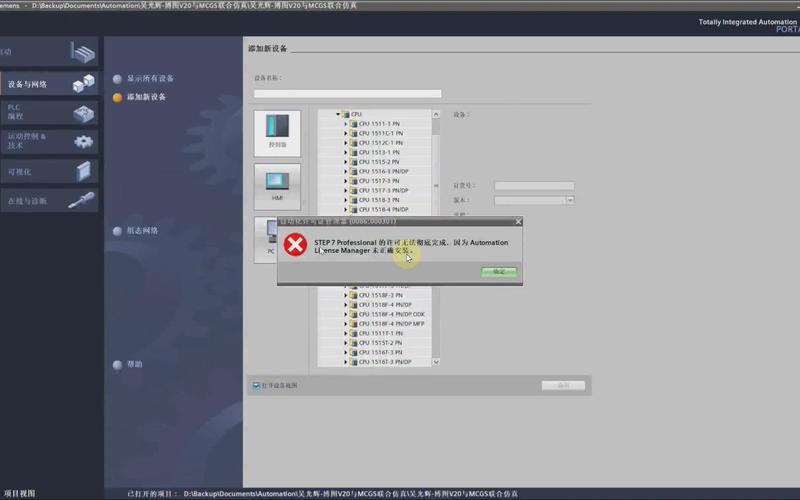The image size is (800, 500).
Task: Click 确定 in the license error dialog
Action: click(x=498, y=272)
